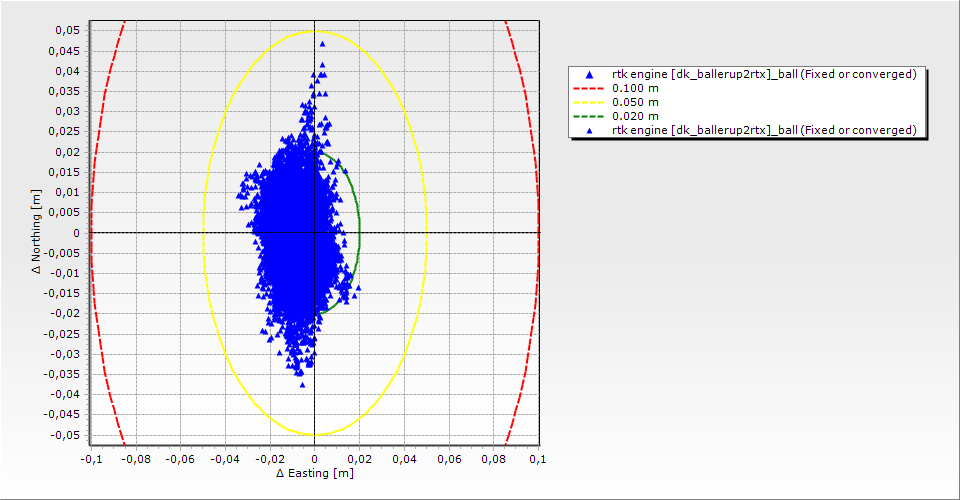960x500 pixels.
Task: Click the red dashed 0.100 m legend line sample
Action: tap(589, 88)
